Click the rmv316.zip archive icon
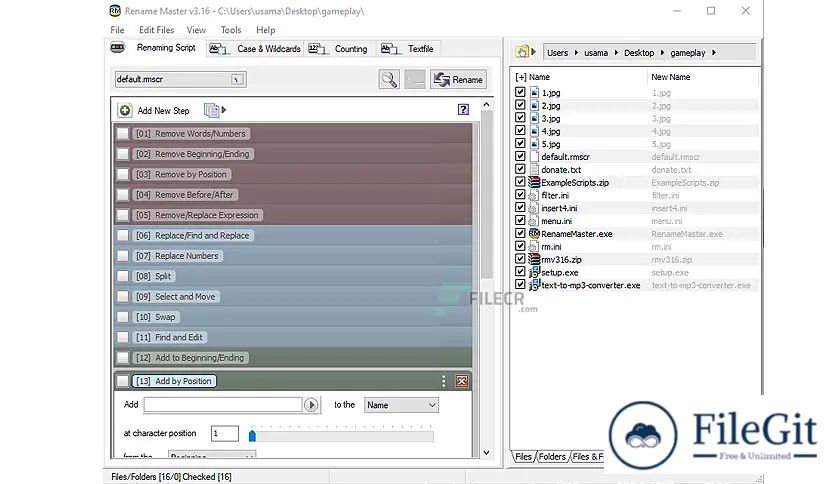Viewport: 836px width, 484px height. tap(534, 259)
